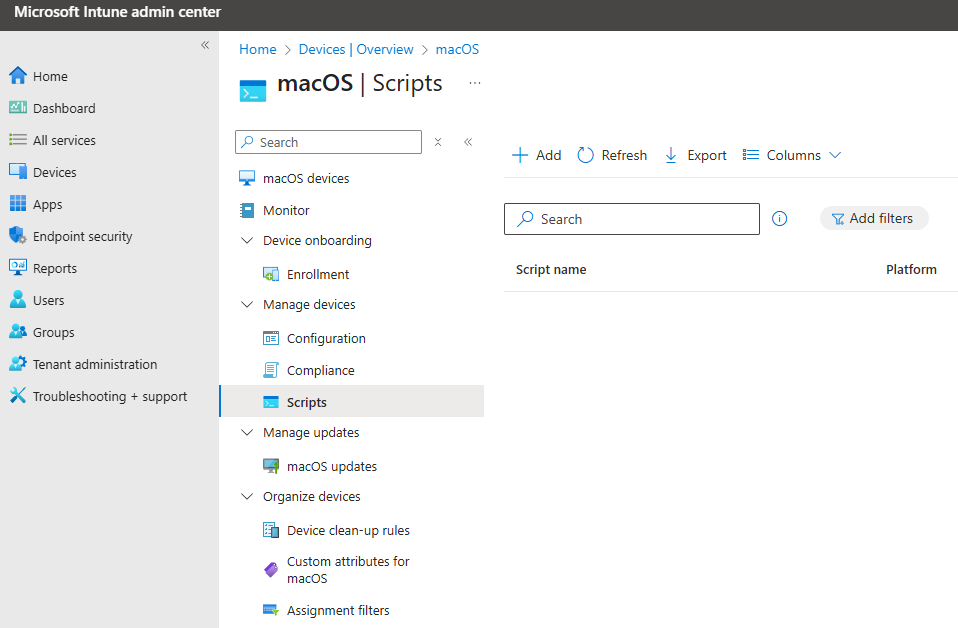The height and width of the screenshot is (628, 958).
Task: Go to Home breadcrumb link
Action: click(258, 49)
